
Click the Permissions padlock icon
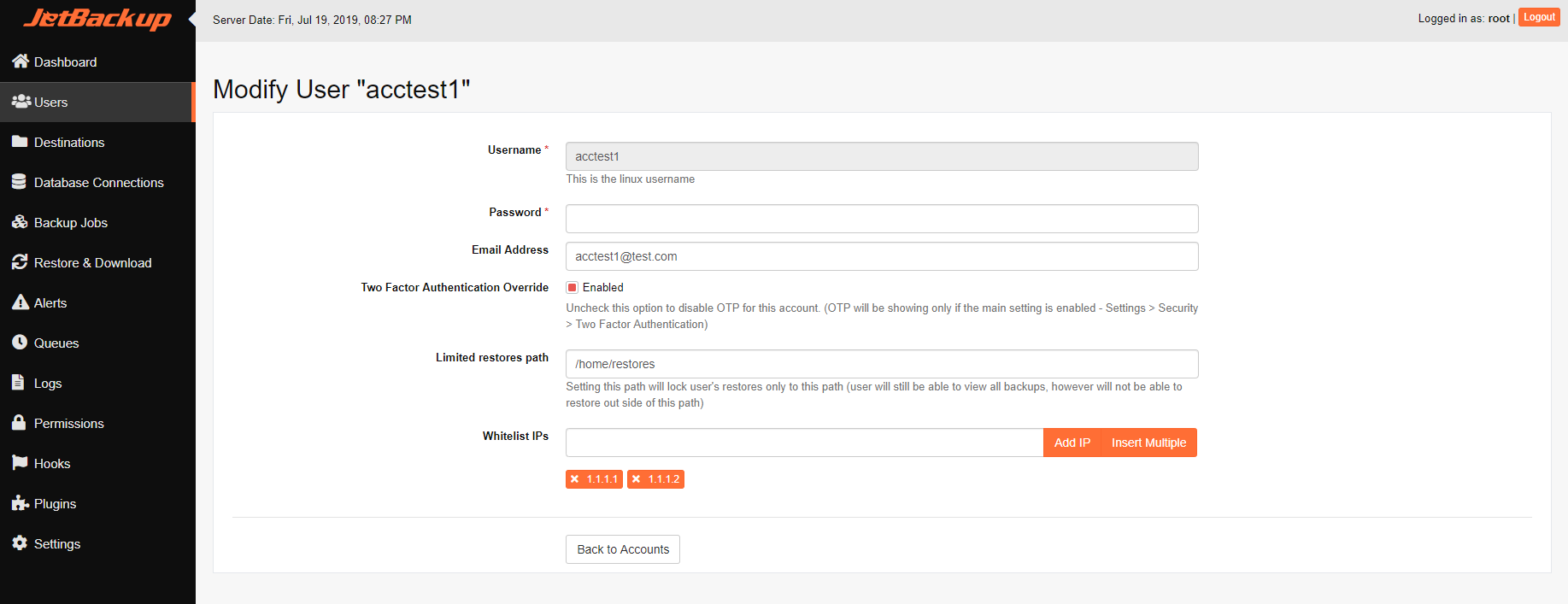point(19,423)
